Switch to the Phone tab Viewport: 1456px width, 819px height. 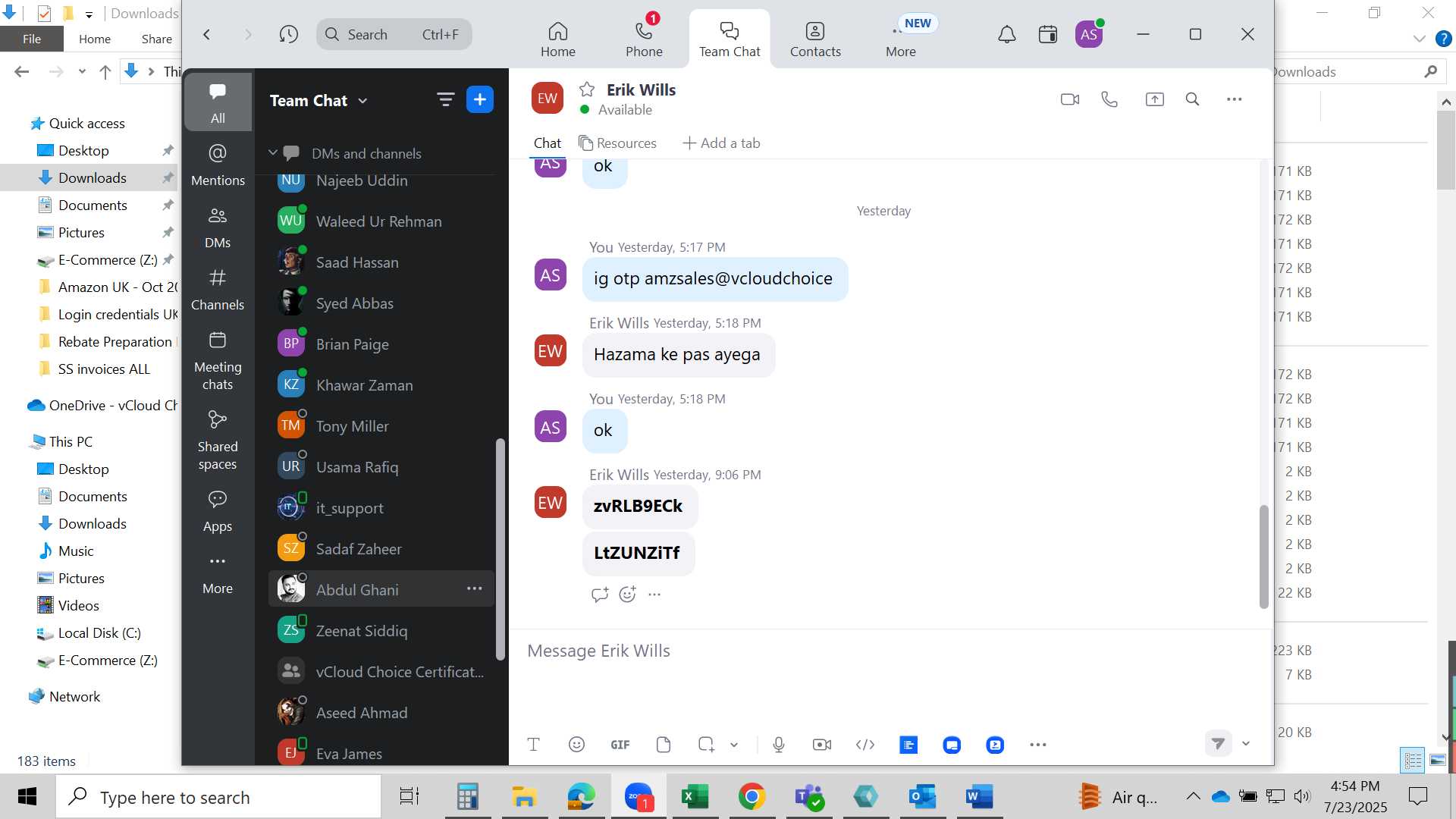tap(644, 39)
